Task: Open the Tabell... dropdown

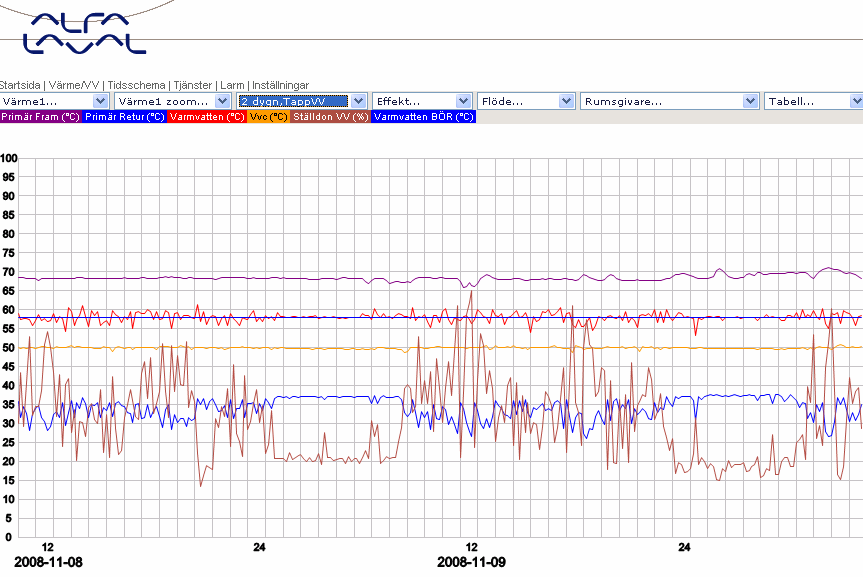Action: click(x=813, y=101)
